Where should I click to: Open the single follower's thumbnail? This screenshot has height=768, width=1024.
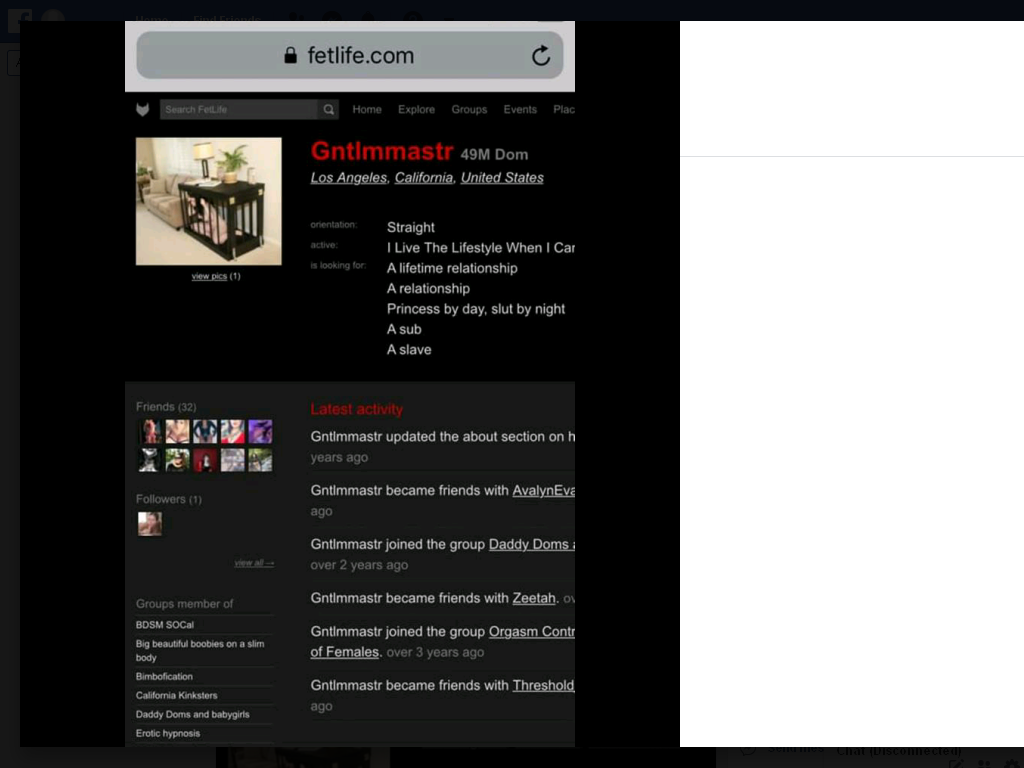pyautogui.click(x=150, y=524)
